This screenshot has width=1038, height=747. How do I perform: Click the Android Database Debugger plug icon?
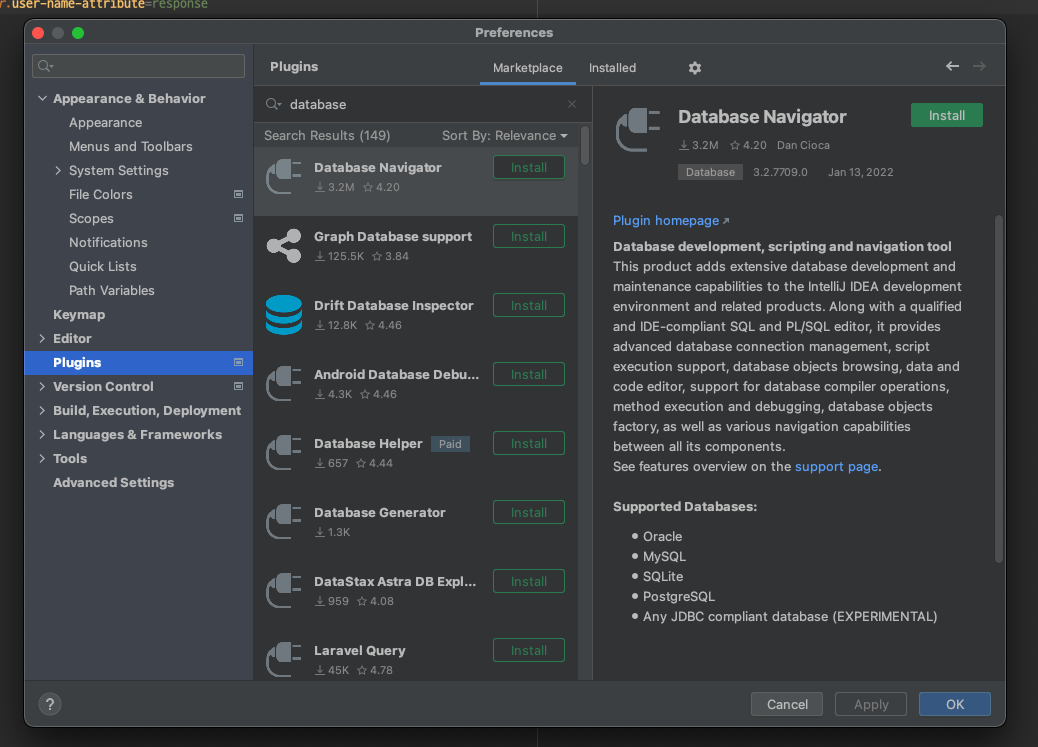283,383
